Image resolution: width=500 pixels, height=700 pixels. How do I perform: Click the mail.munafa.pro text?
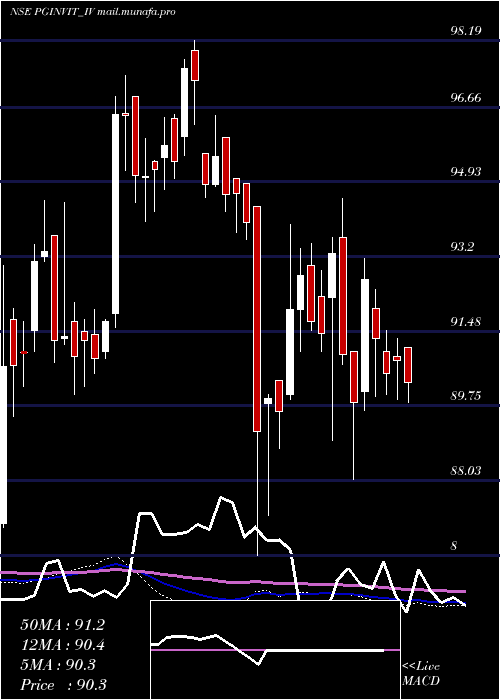click(x=135, y=12)
